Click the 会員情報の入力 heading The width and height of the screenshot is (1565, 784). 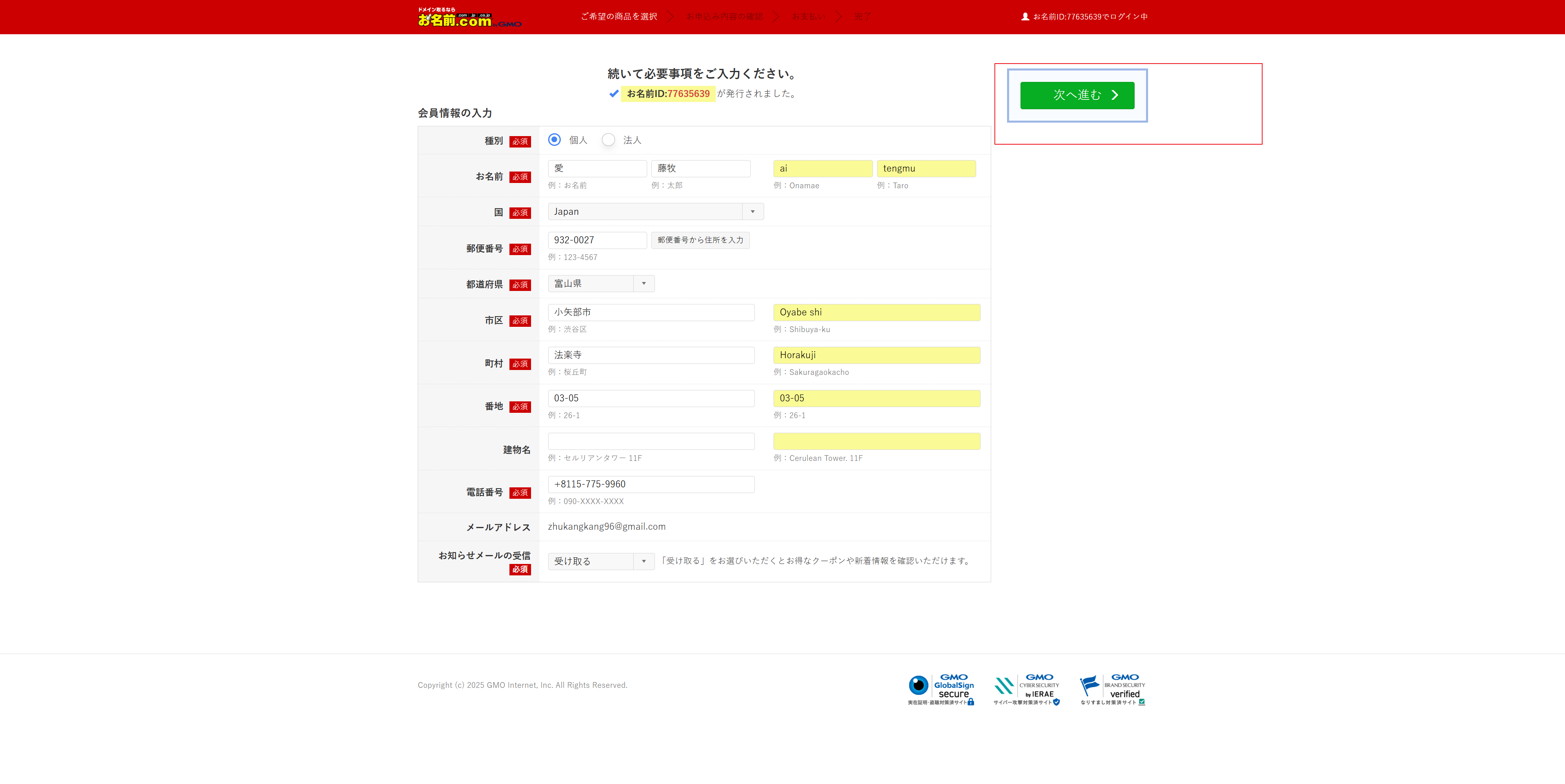pyautogui.click(x=454, y=113)
